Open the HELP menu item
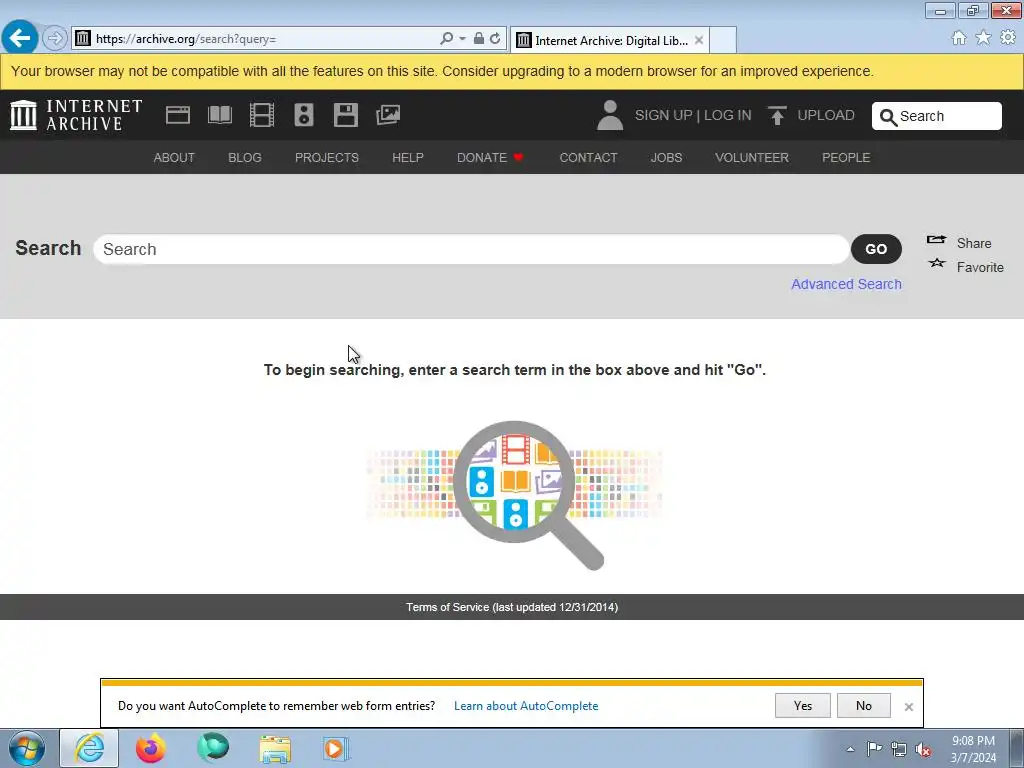 coord(408,157)
